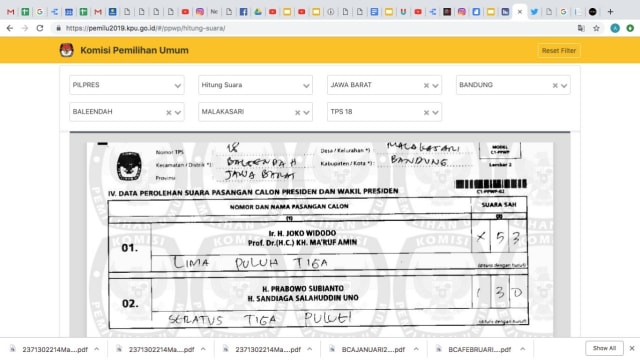Switch to the Twitter tab
Viewport: 640px width, 360px height.
click(x=534, y=12)
